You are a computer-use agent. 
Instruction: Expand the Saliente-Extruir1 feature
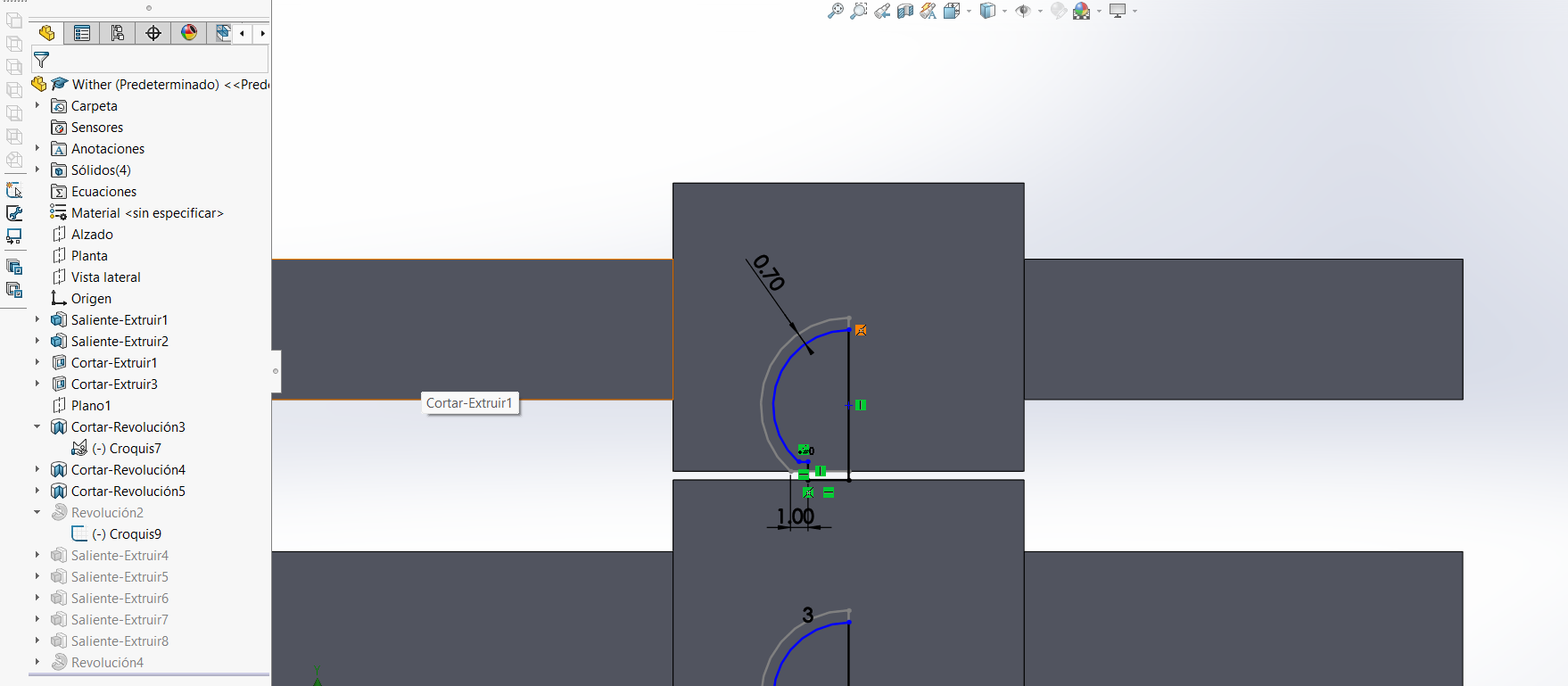(37, 319)
